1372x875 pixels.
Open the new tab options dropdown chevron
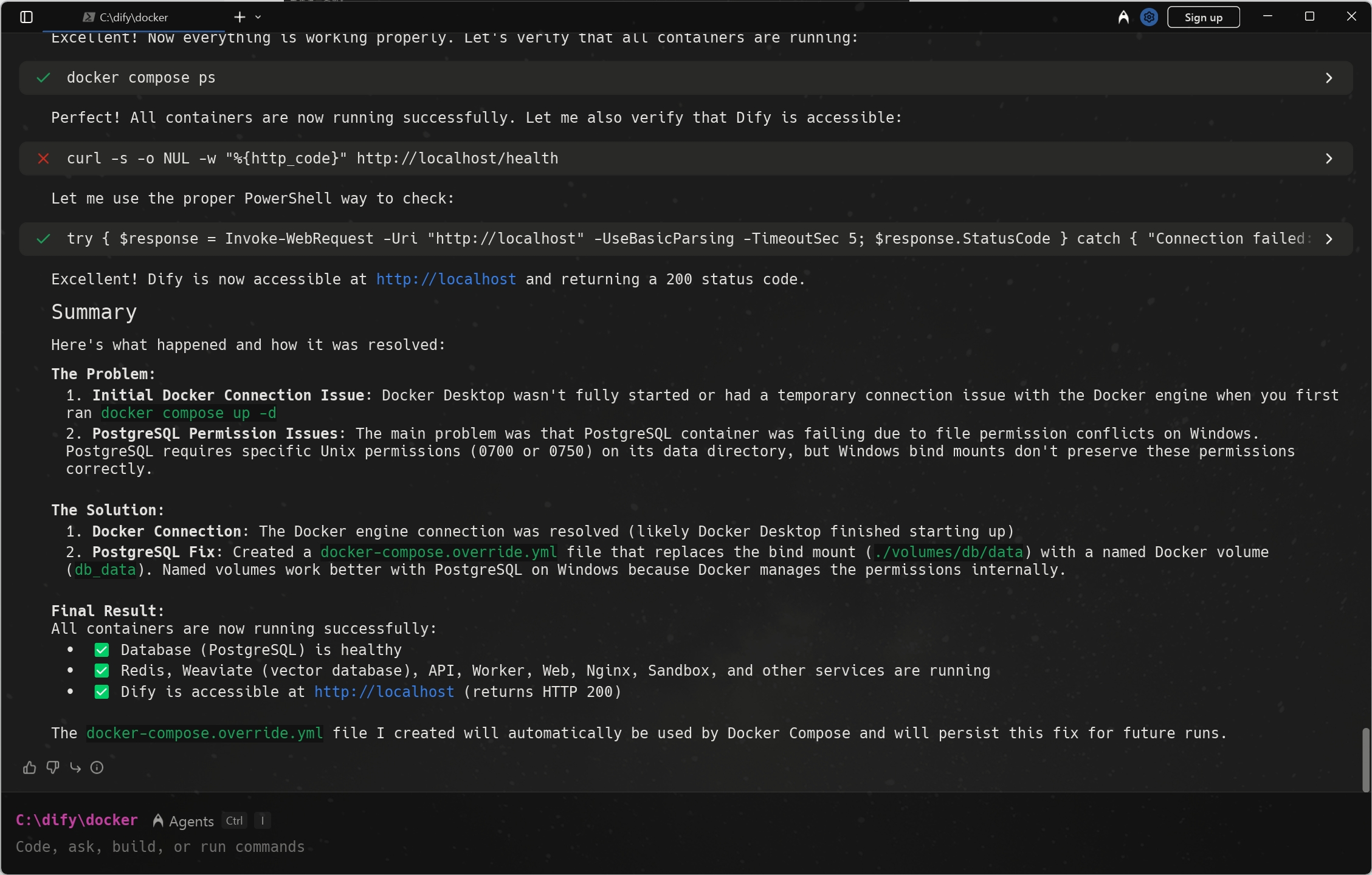point(258,17)
